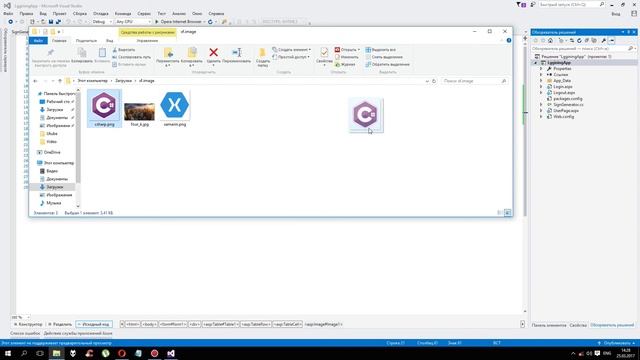The width and height of the screenshot is (640, 360).
Task: Expand Login.aspx in Solution Explorer
Action: point(541,87)
